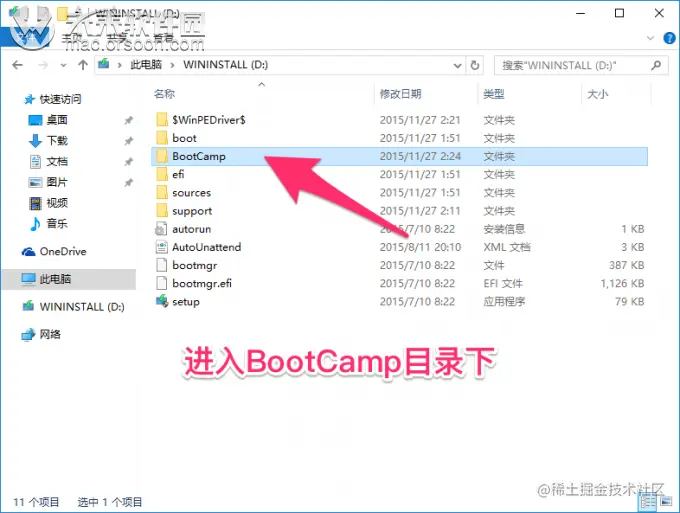Sort by 类型 column header
The height and width of the screenshot is (513, 680).
[494, 94]
